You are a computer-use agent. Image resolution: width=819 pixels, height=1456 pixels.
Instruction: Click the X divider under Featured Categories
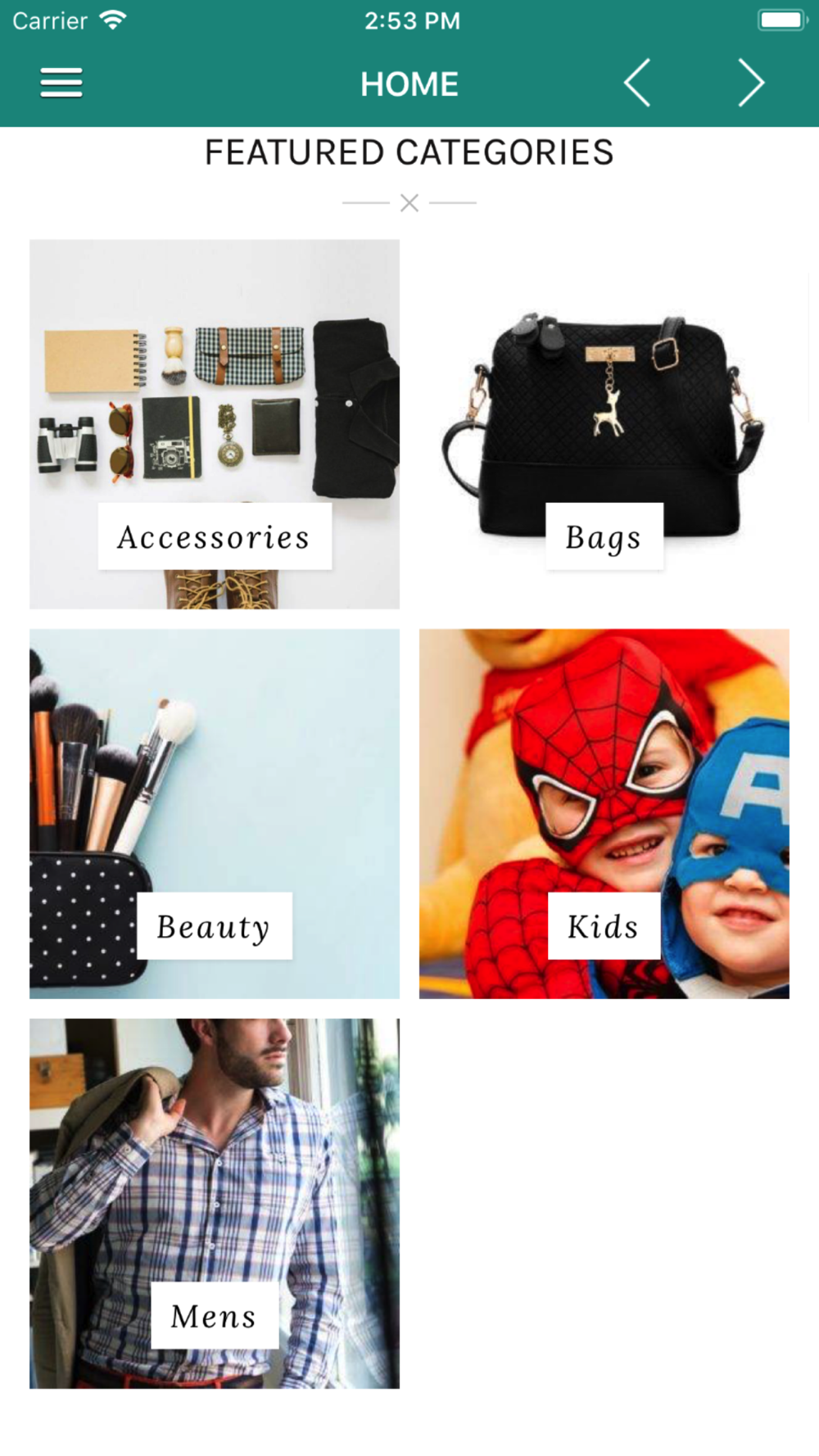(x=409, y=202)
